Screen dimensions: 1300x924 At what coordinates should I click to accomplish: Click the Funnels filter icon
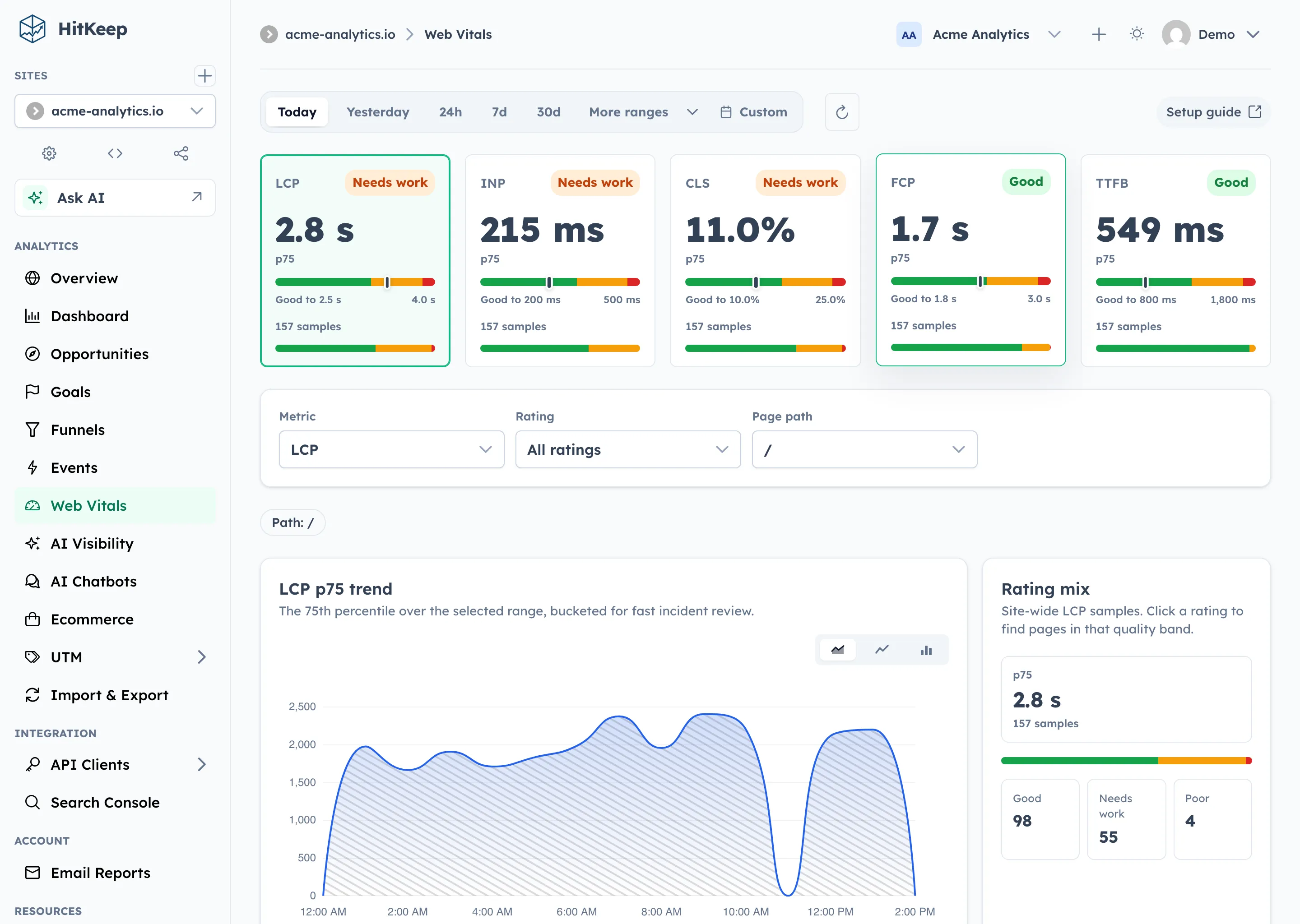coord(32,430)
